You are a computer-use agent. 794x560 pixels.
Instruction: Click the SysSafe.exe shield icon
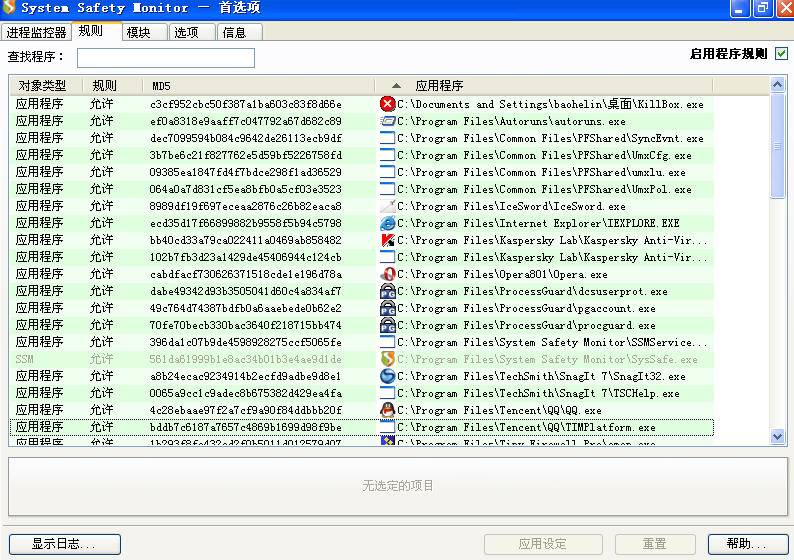point(387,359)
